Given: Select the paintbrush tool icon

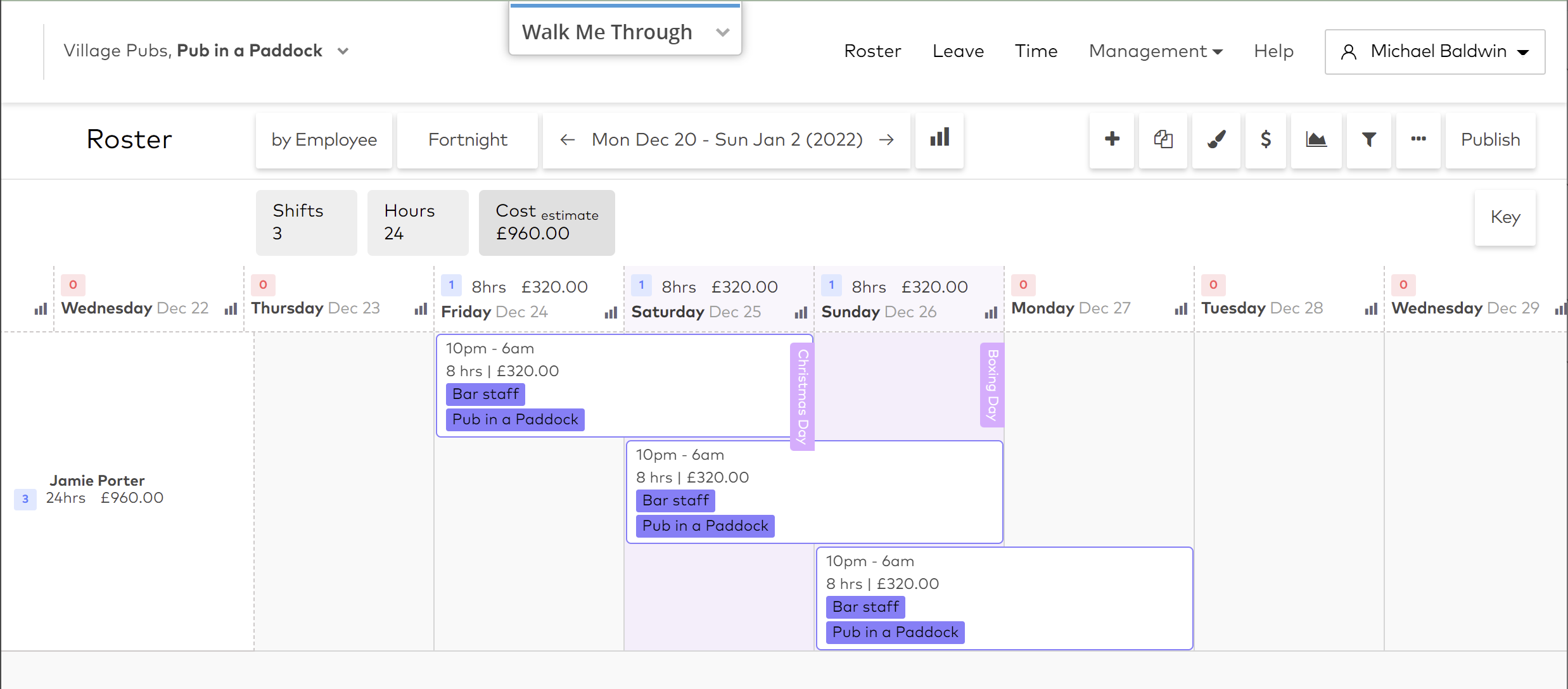Looking at the screenshot, I should [x=1216, y=140].
